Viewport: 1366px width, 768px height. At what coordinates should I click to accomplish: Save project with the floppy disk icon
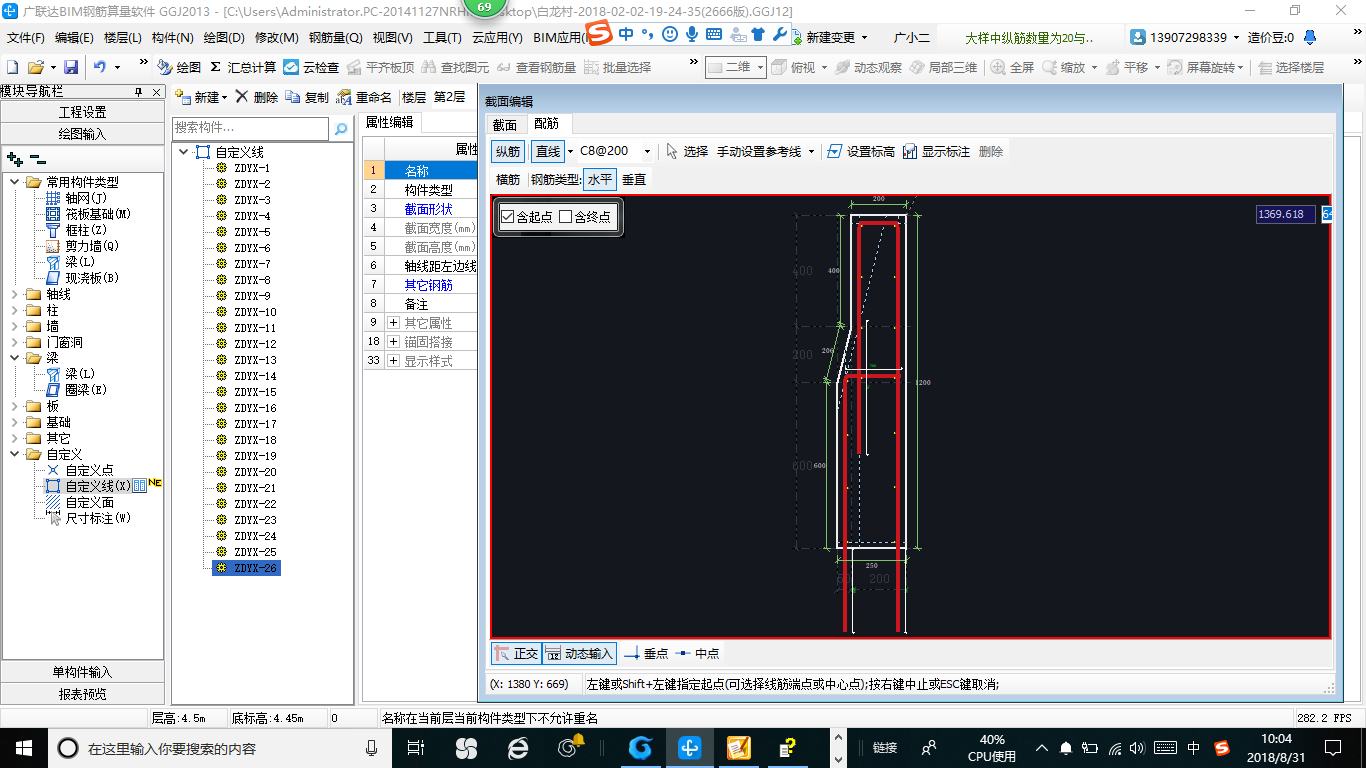(x=71, y=67)
